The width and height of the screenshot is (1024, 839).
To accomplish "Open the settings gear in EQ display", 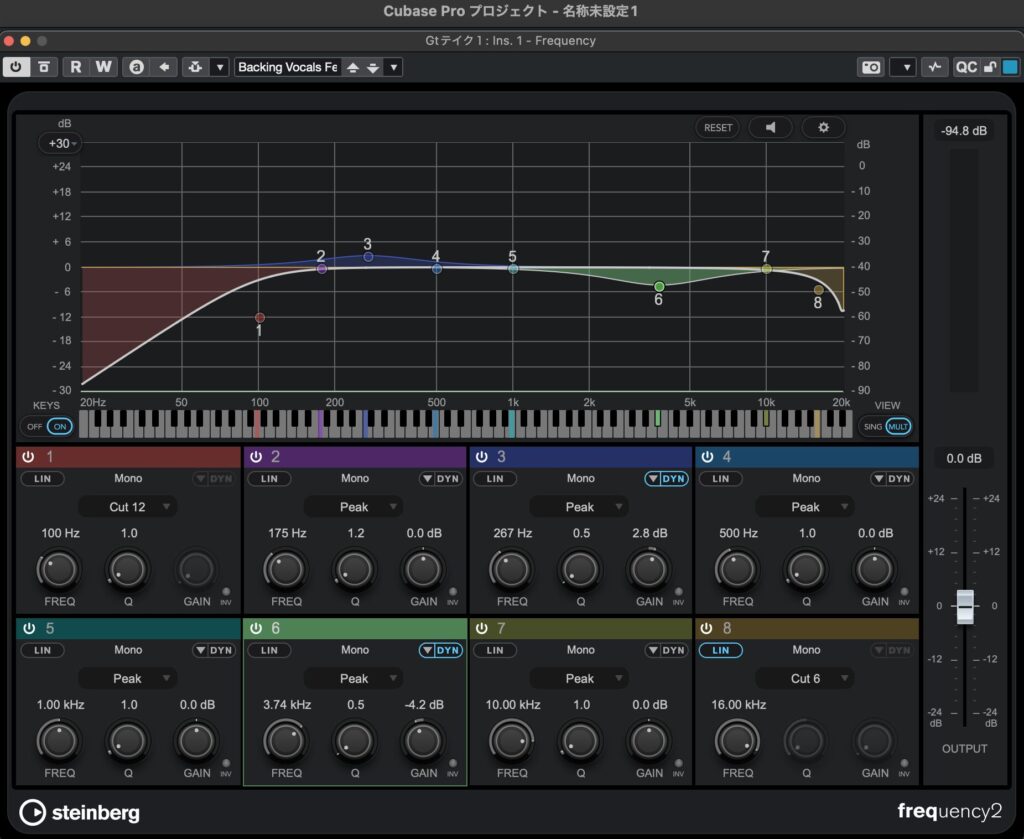I will [x=823, y=128].
